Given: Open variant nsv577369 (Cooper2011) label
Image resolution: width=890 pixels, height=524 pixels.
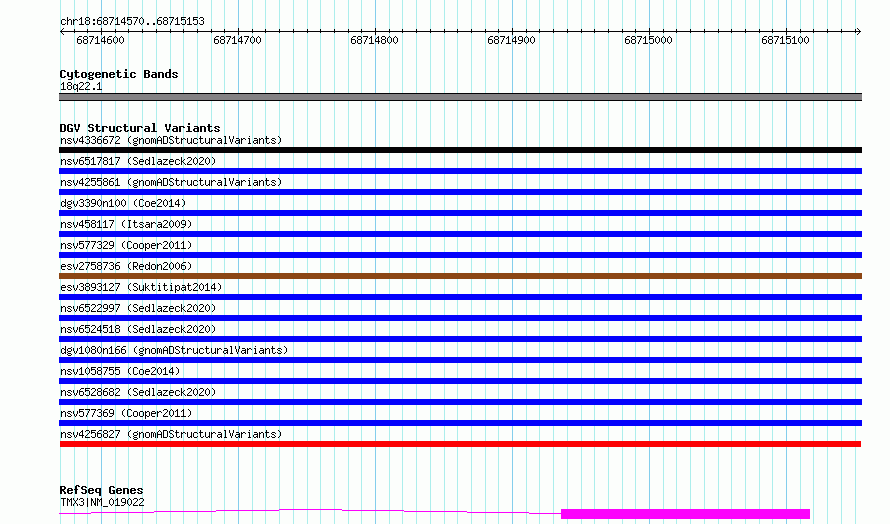Looking at the screenshot, I should (126, 413).
